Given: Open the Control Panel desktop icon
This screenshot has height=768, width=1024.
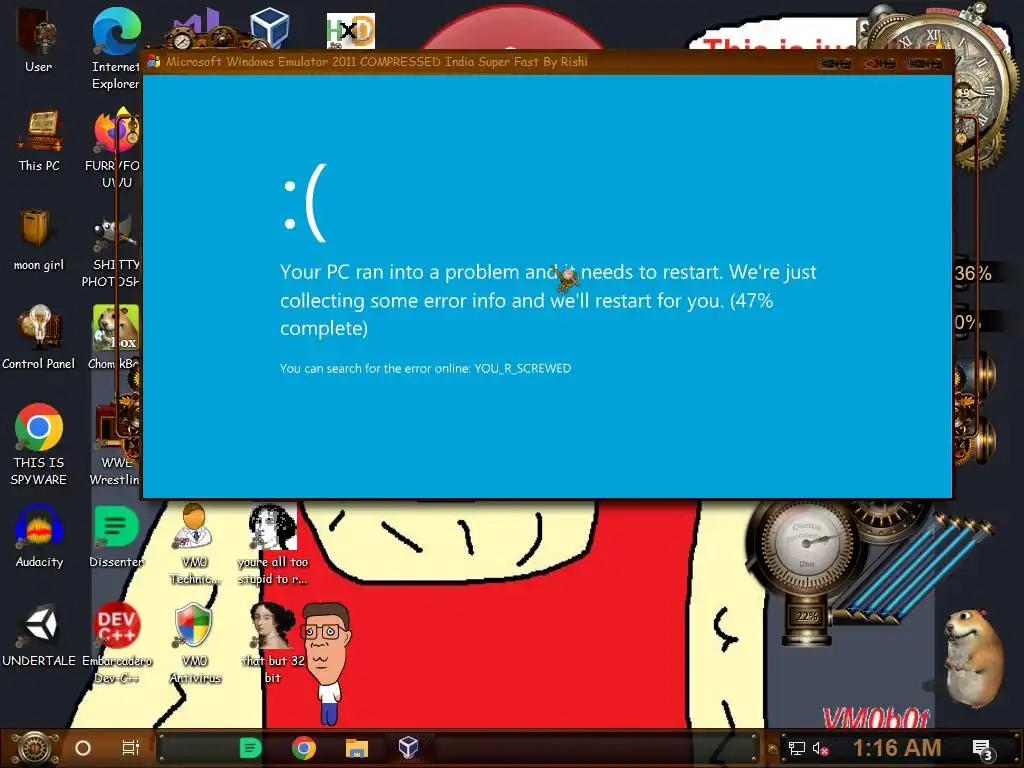Looking at the screenshot, I should 39,336.
